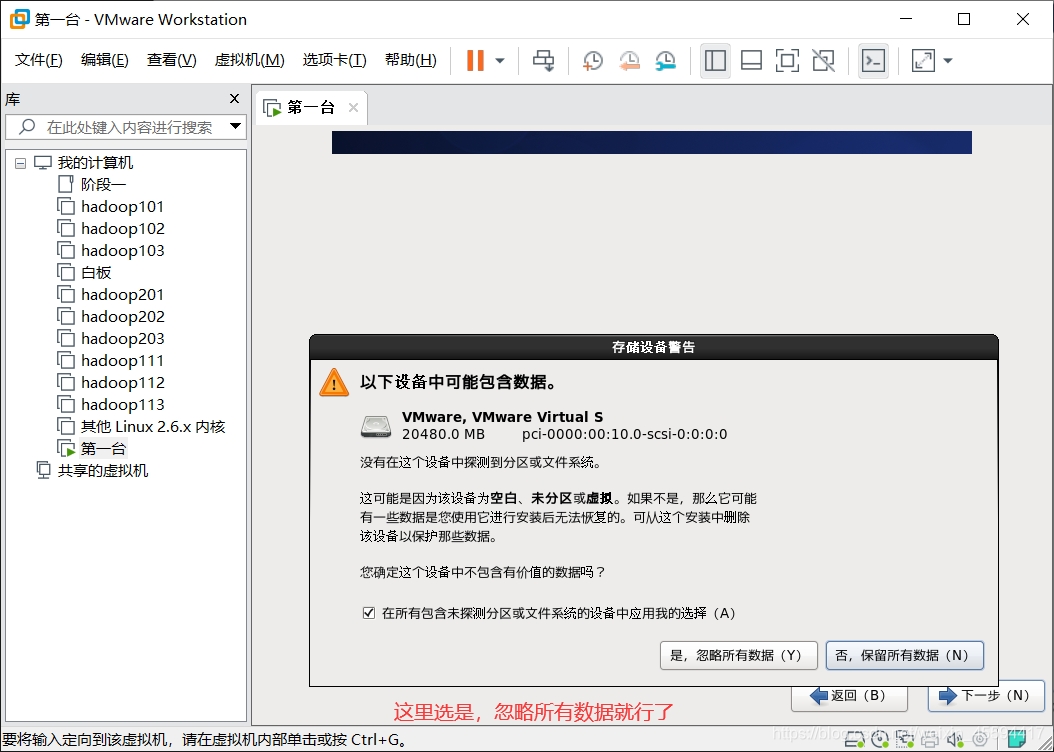Open the power options dropdown arrow
Image resolution: width=1054 pixels, height=752 pixels.
coord(500,60)
